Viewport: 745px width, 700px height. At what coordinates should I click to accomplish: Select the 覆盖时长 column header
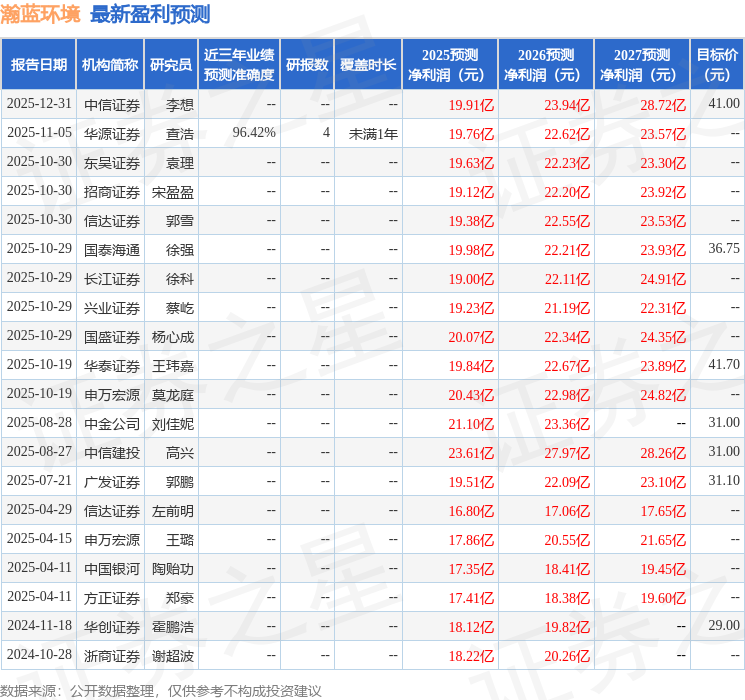tap(368, 65)
